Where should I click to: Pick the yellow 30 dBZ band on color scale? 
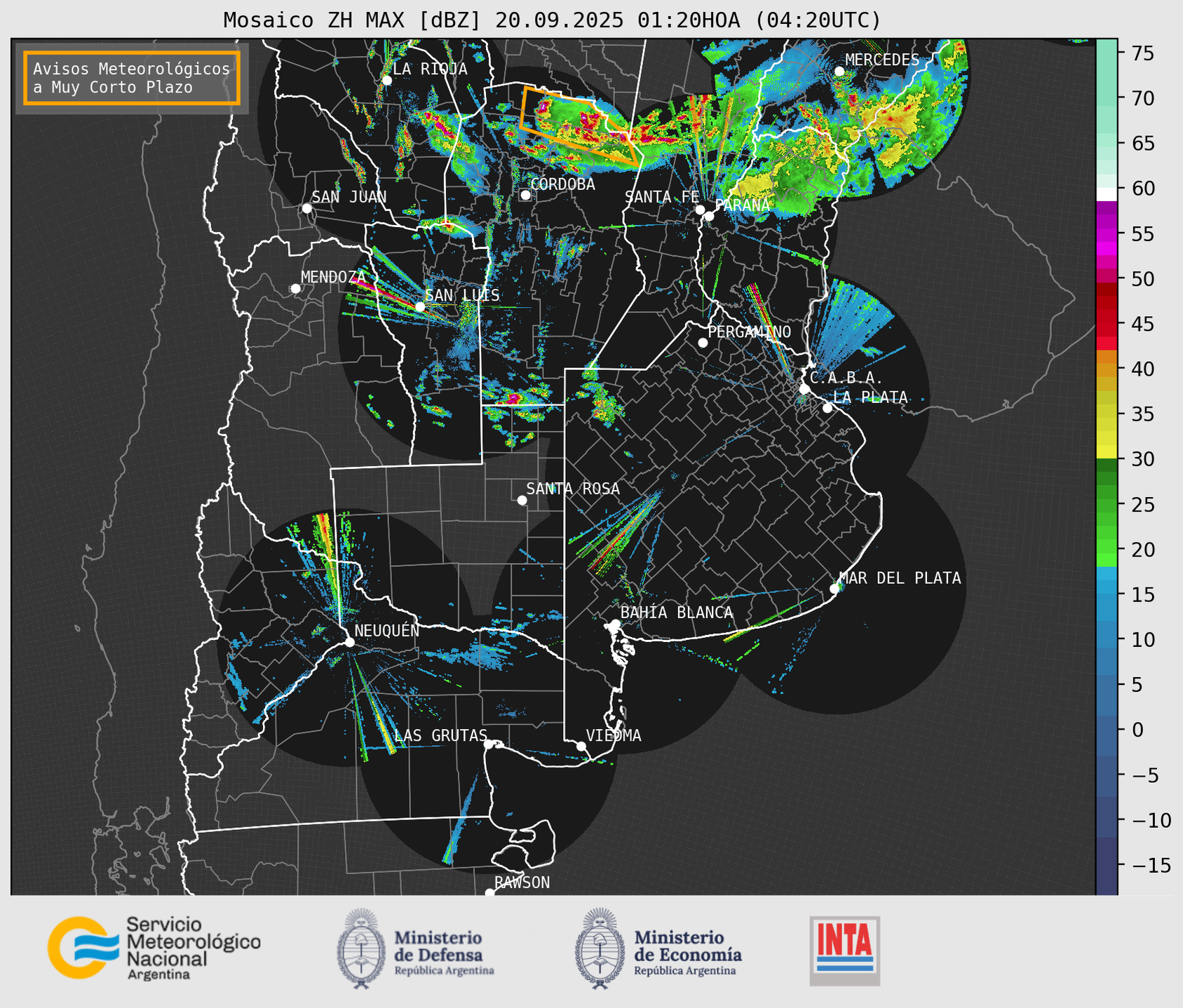(x=1106, y=454)
